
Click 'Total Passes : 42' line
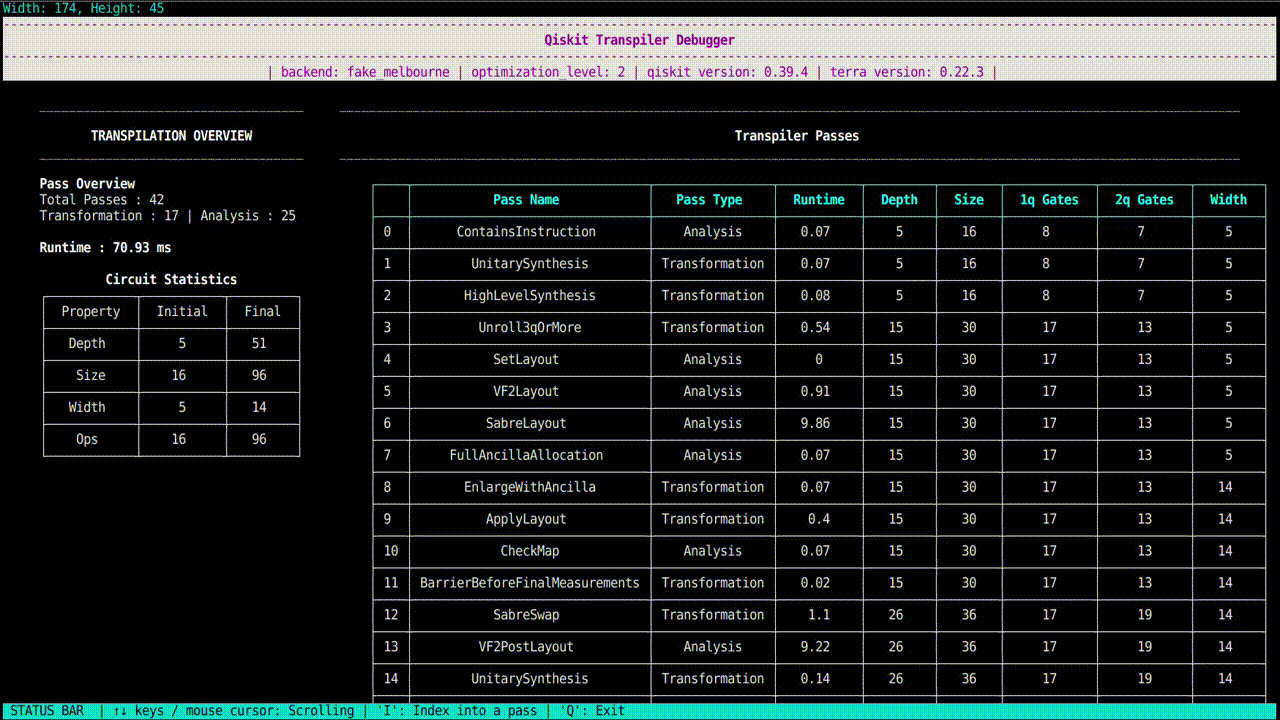tap(102, 200)
